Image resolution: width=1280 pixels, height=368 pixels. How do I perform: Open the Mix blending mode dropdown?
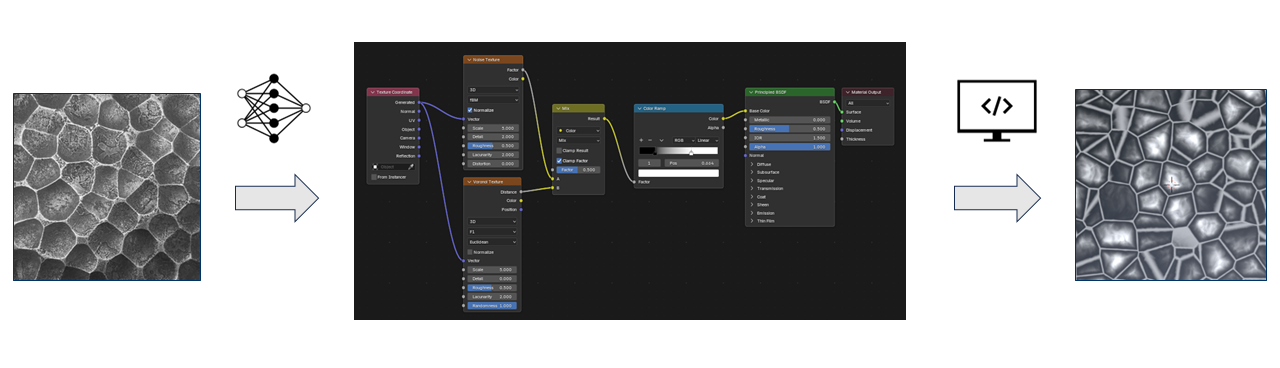tap(579, 140)
